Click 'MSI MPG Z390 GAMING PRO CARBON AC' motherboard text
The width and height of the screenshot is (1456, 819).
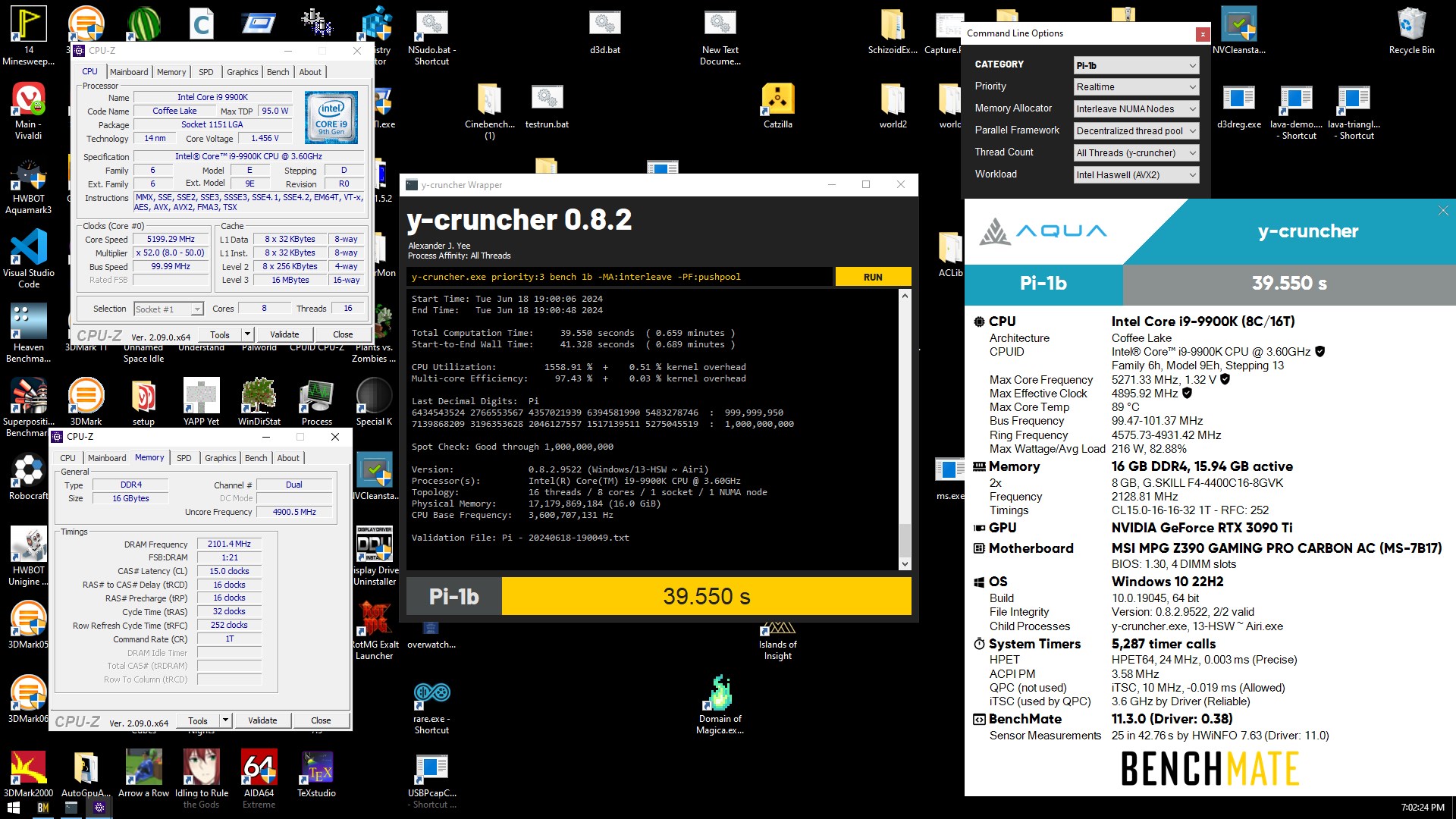(1276, 548)
